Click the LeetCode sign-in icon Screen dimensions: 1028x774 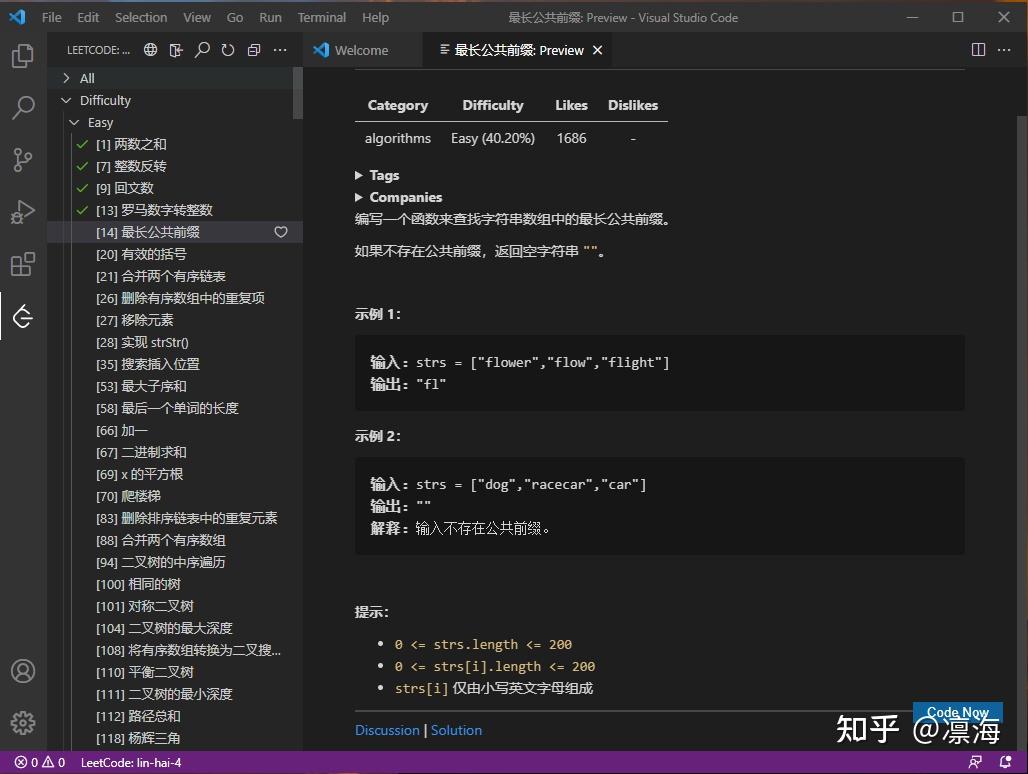176,50
